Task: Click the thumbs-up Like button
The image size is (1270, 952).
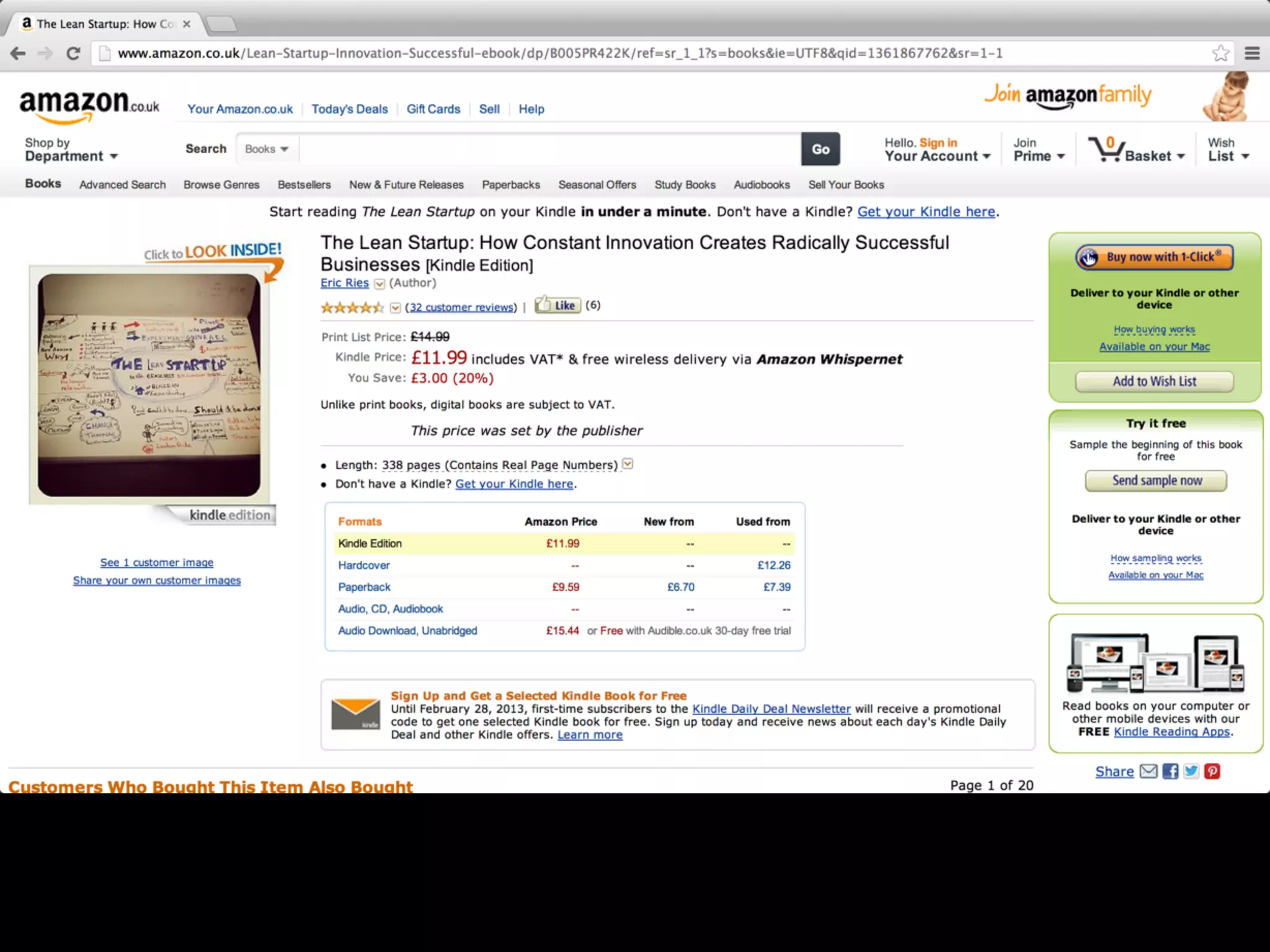Action: 557,305
